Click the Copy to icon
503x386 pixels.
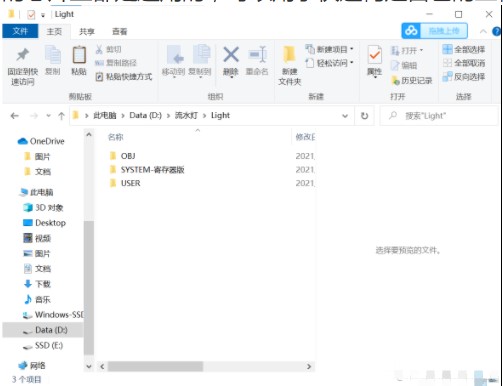(201, 54)
